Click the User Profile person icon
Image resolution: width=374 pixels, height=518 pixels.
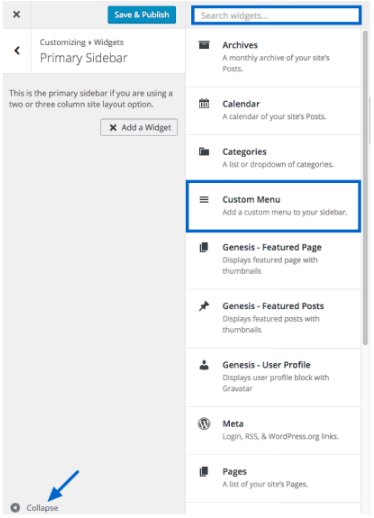(x=204, y=365)
